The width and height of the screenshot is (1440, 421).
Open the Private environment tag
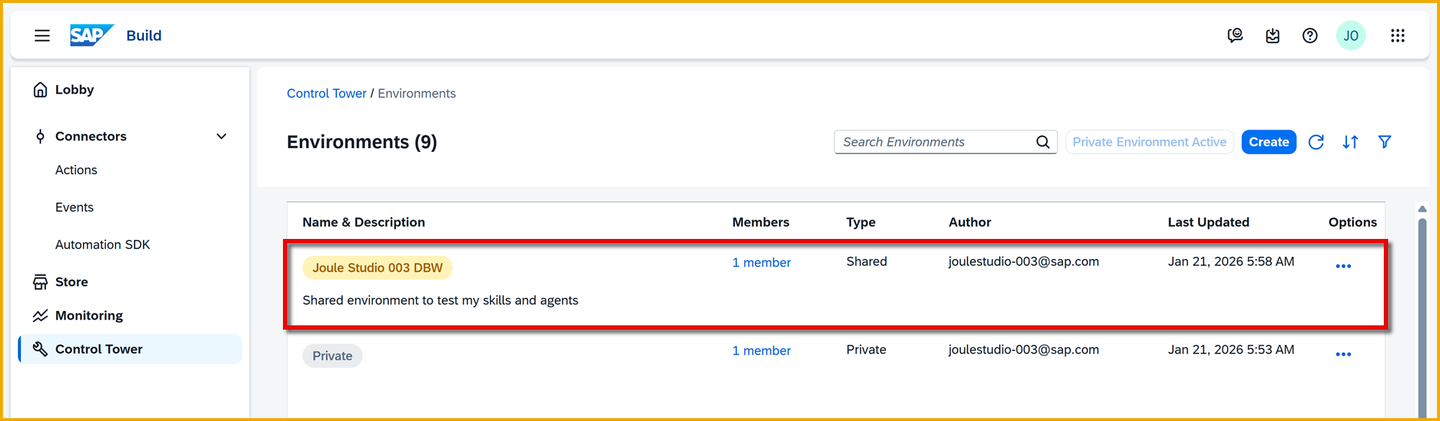point(333,356)
